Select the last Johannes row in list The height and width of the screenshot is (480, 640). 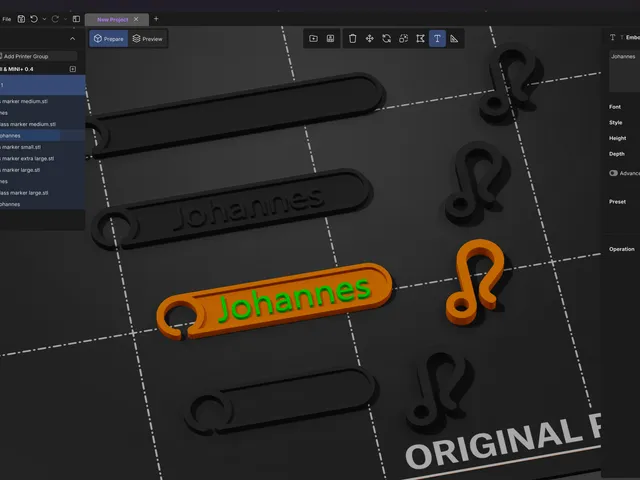42,204
